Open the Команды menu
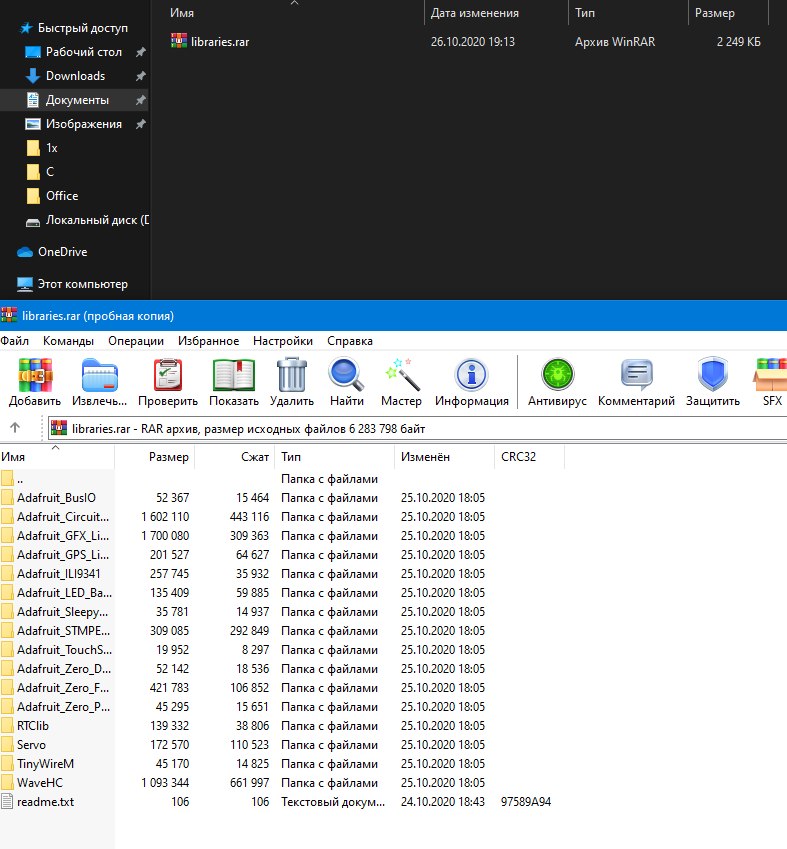The image size is (787, 849). [x=68, y=341]
